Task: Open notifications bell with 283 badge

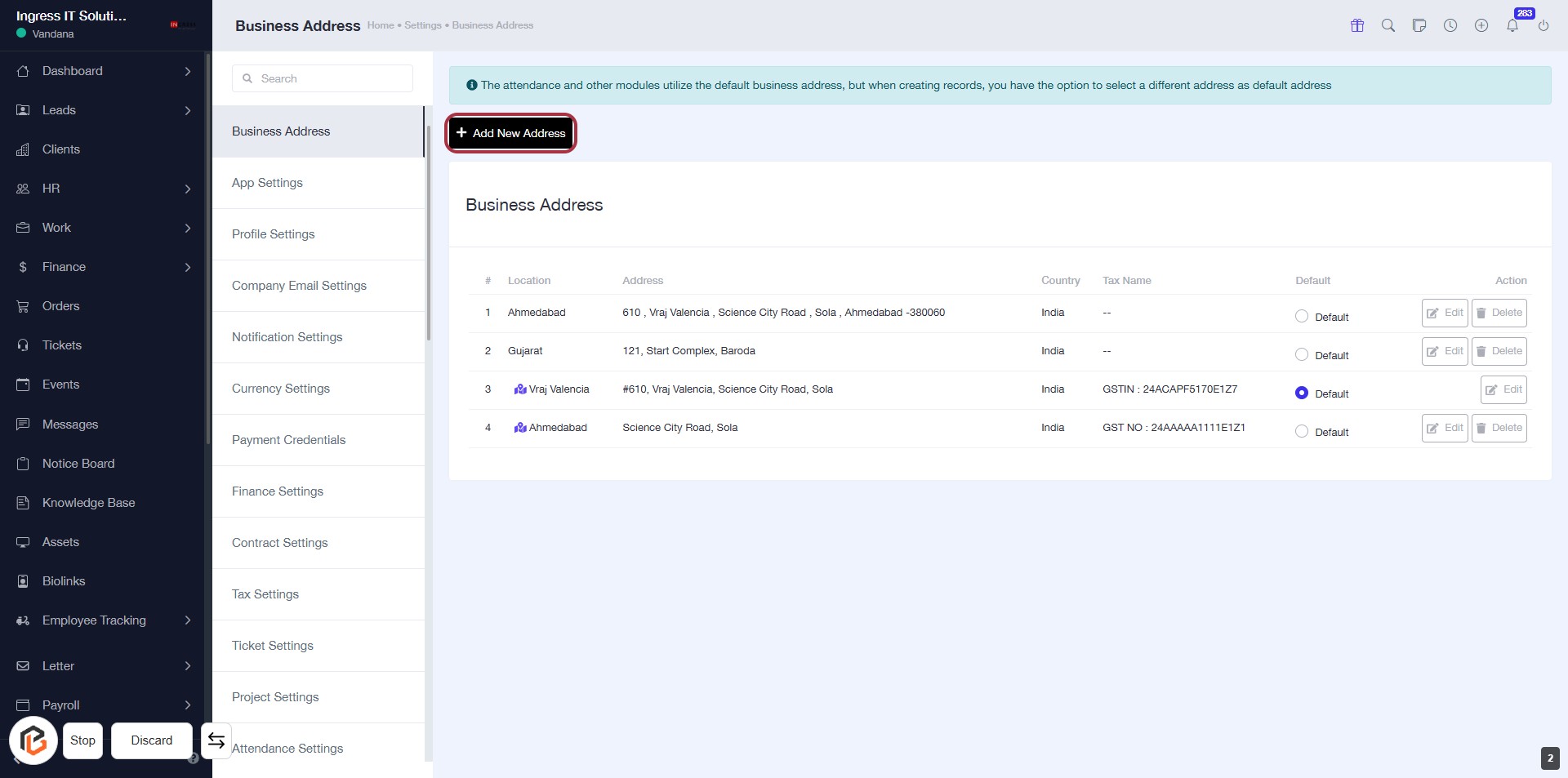Action: 1512,25
